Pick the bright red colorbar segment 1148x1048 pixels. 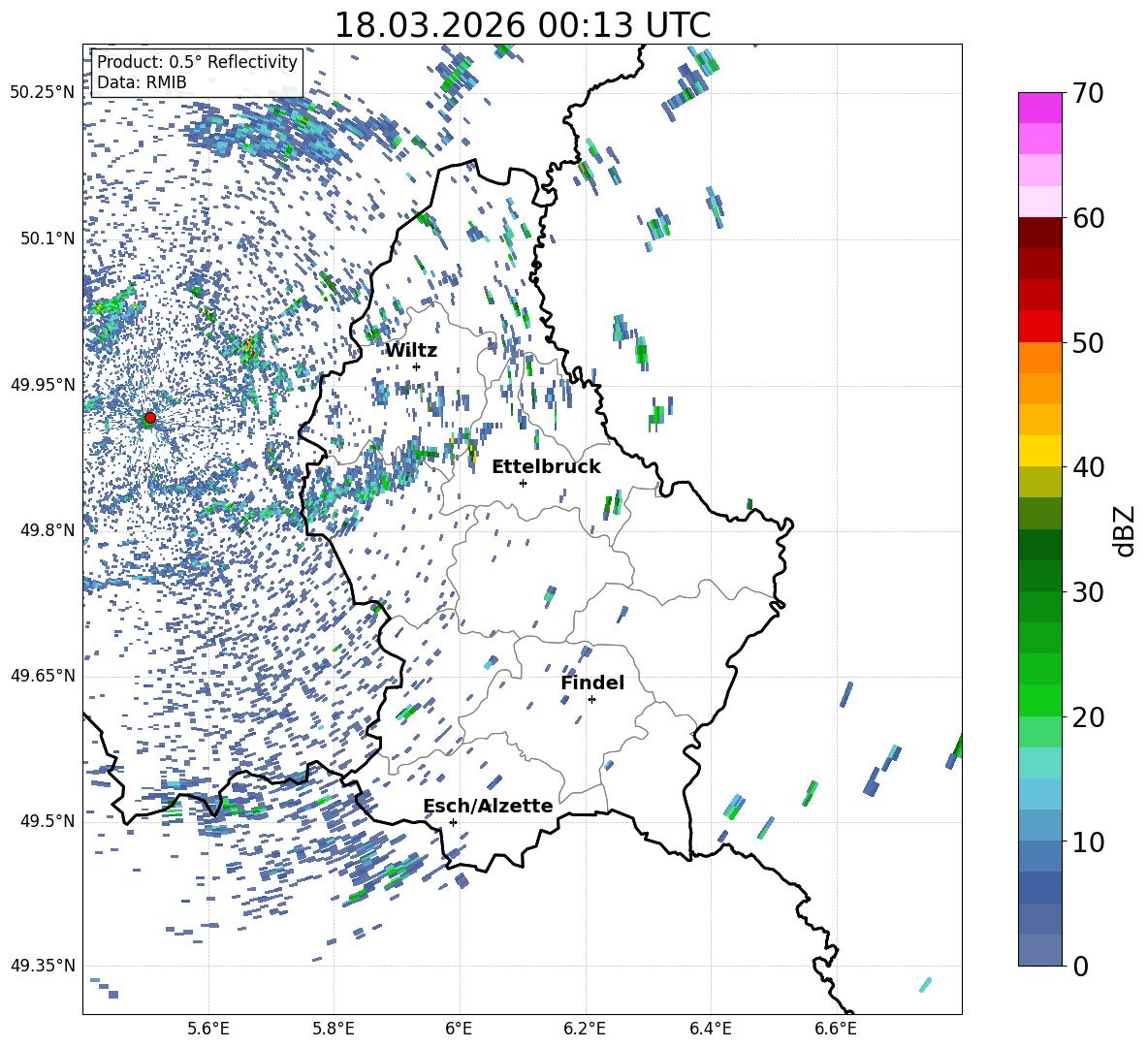click(x=1040, y=326)
